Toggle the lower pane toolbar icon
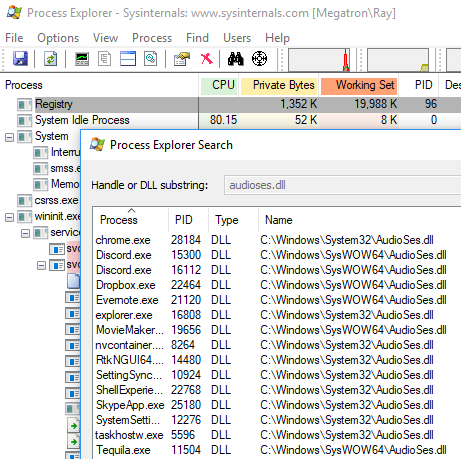This screenshot has height=459, width=461. click(128, 59)
